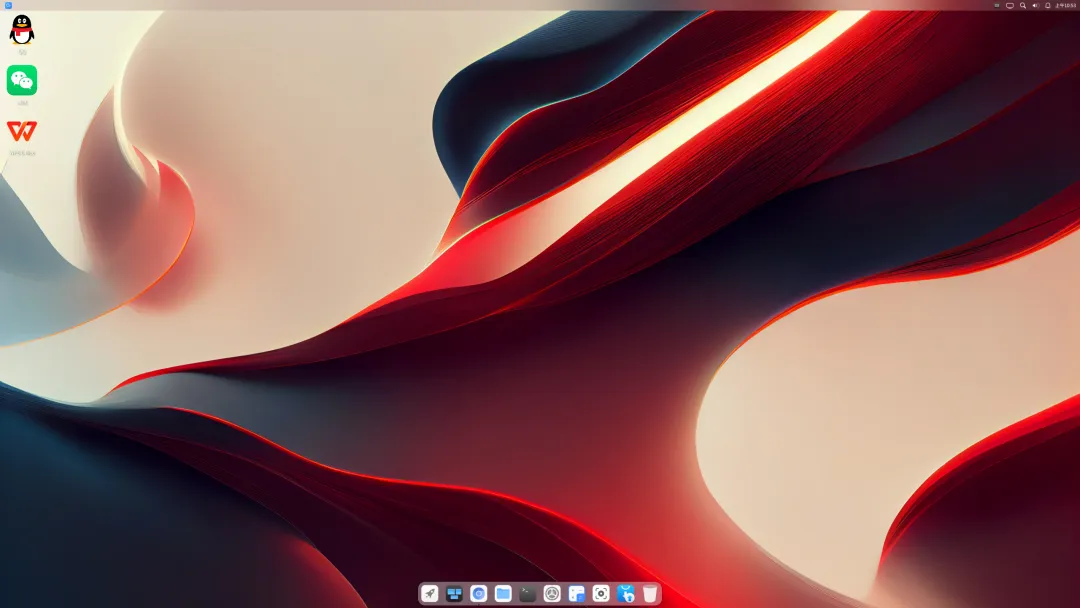Open the display screen icon in top panel

[x=1010, y=6]
